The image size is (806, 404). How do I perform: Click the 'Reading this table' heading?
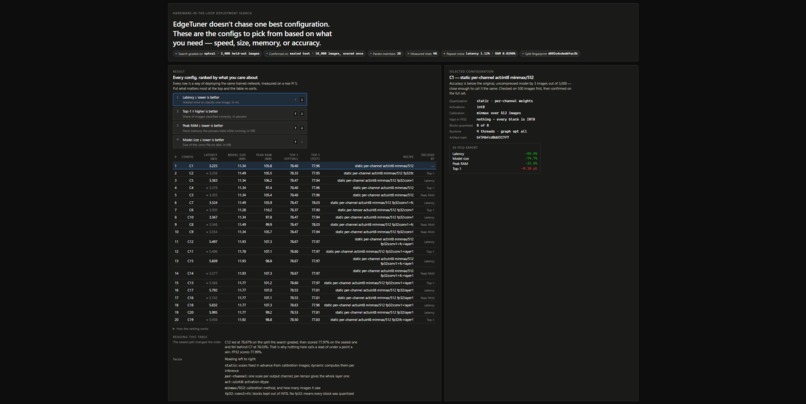(190, 337)
